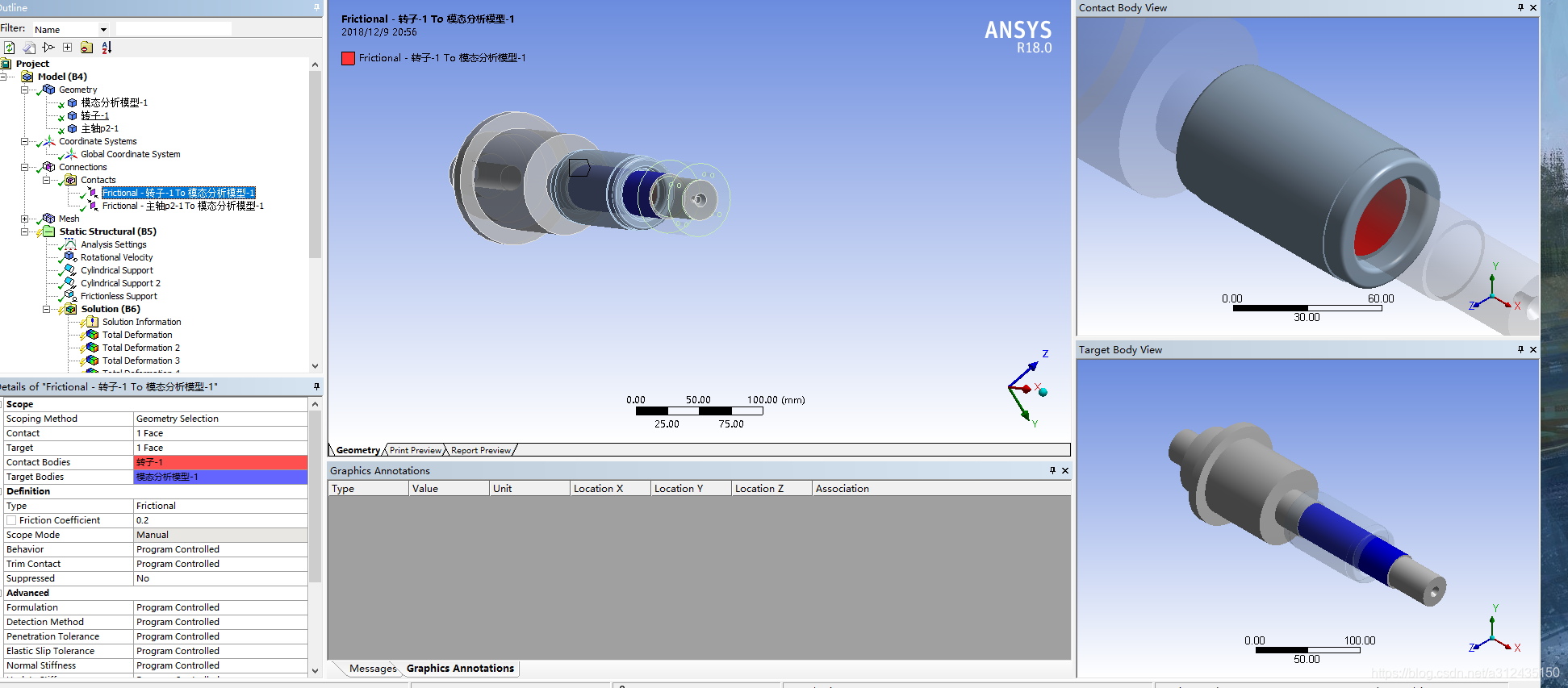
Task: Click the Analysis Settings icon
Action: (70, 244)
